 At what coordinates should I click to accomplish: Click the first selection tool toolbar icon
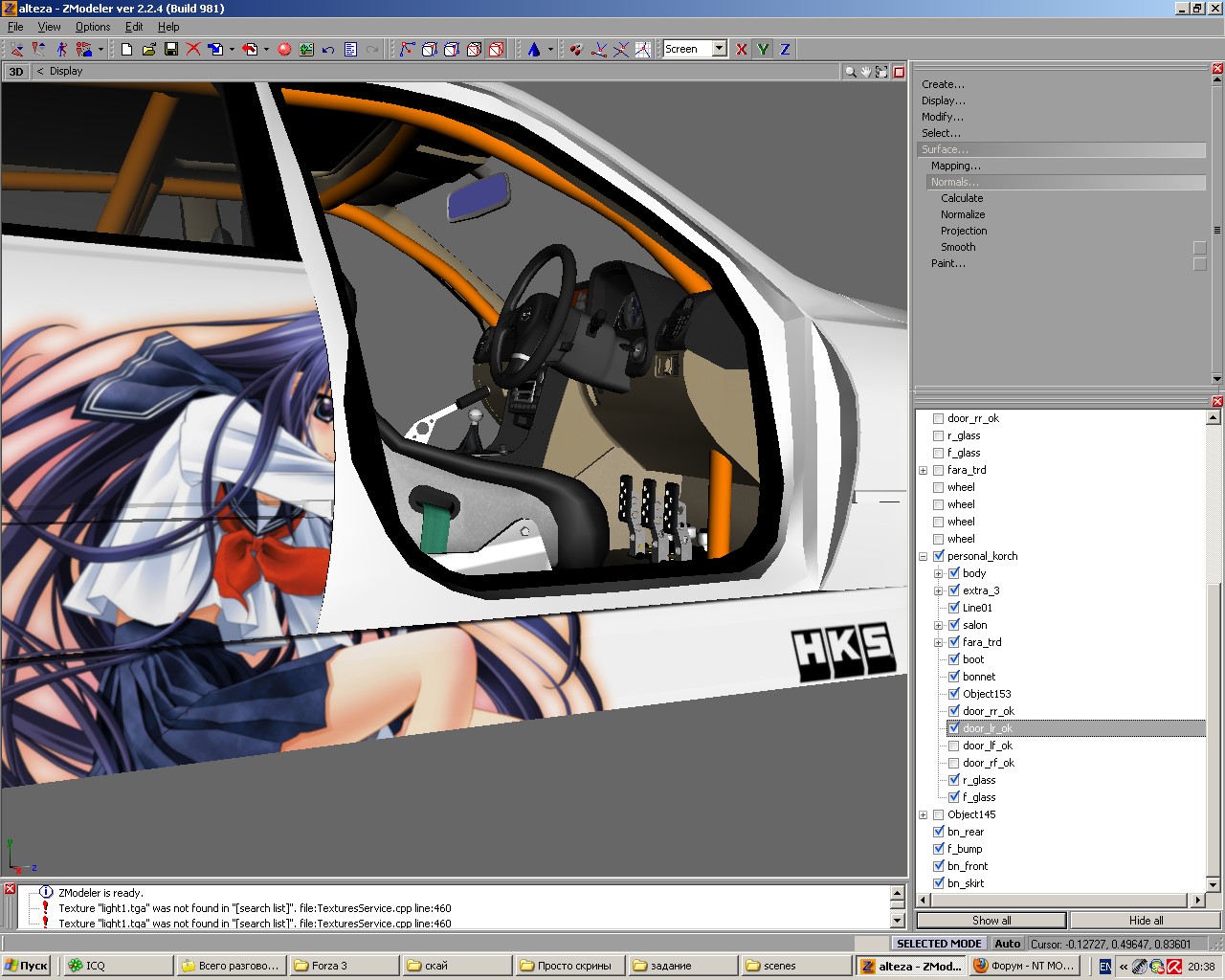[x=17, y=49]
